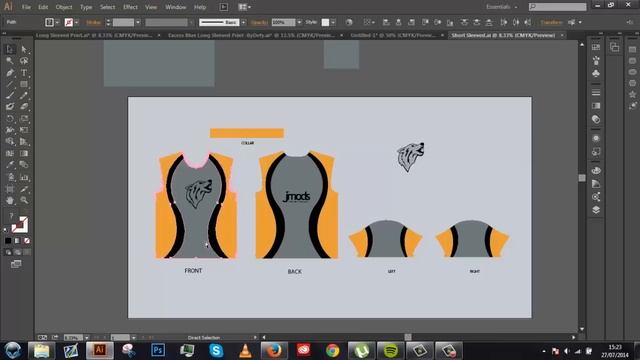The height and width of the screenshot is (360, 640).
Task: Select the Paintbrush tool
Action: (10, 96)
